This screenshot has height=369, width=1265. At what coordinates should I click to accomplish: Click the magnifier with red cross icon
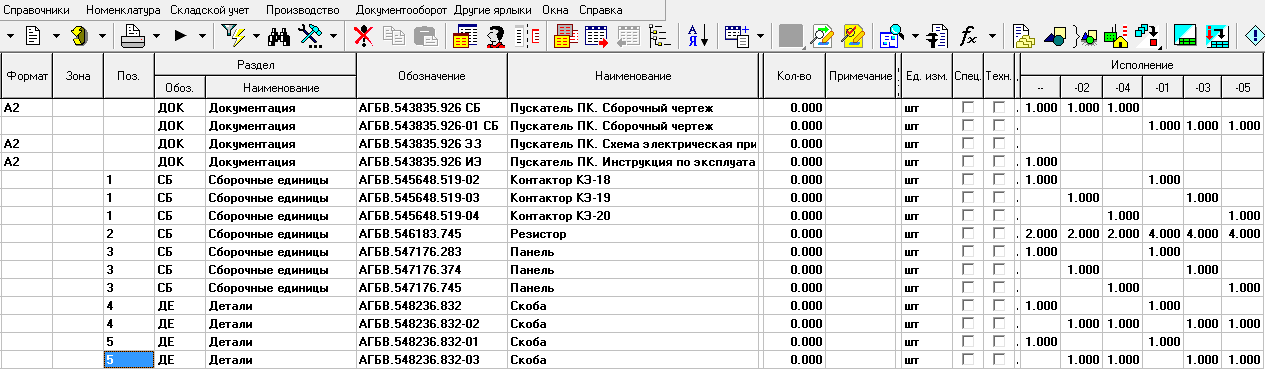[853, 37]
